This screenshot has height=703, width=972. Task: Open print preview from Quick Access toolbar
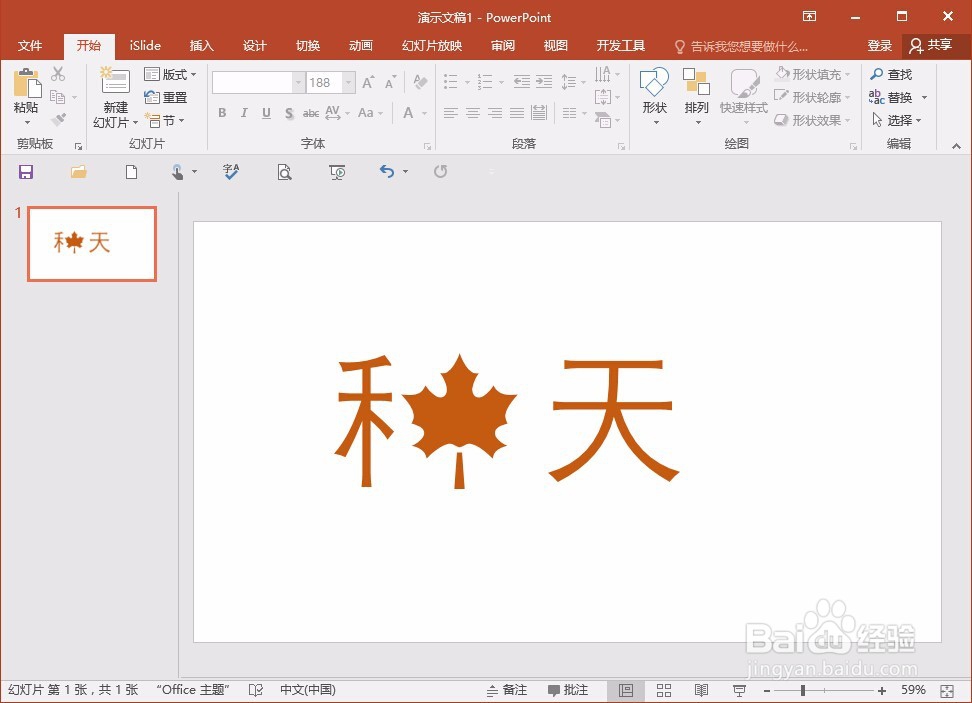tap(284, 171)
